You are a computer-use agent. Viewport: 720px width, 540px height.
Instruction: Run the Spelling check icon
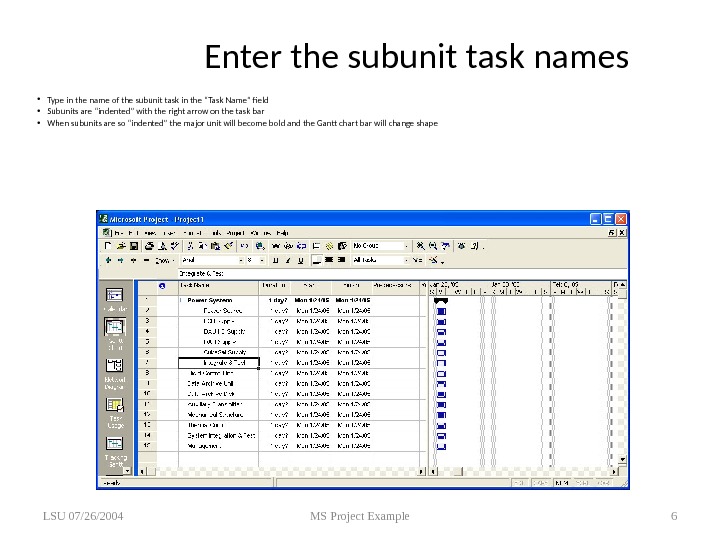tap(175, 246)
